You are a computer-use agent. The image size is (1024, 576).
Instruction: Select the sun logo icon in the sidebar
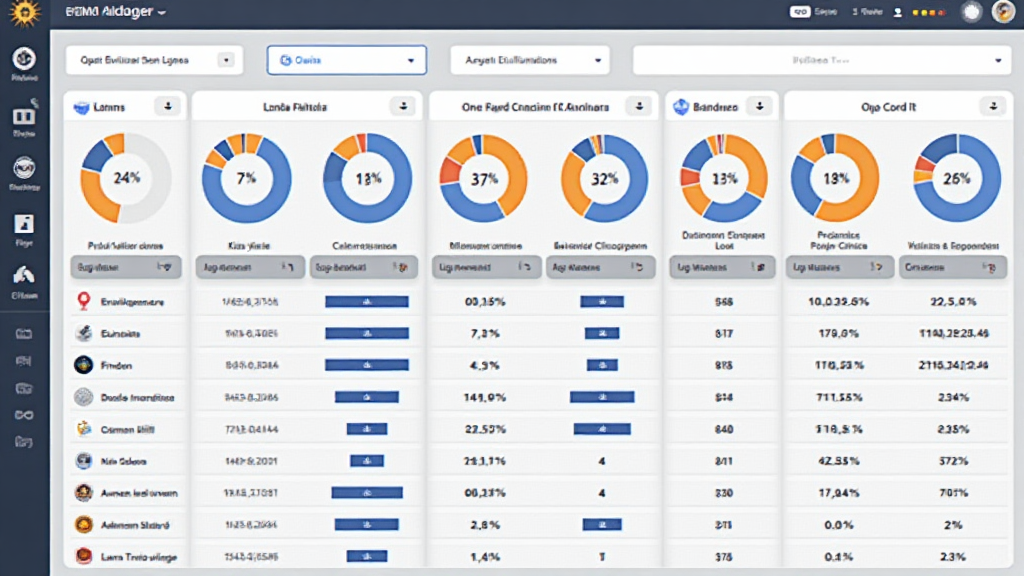click(x=27, y=11)
